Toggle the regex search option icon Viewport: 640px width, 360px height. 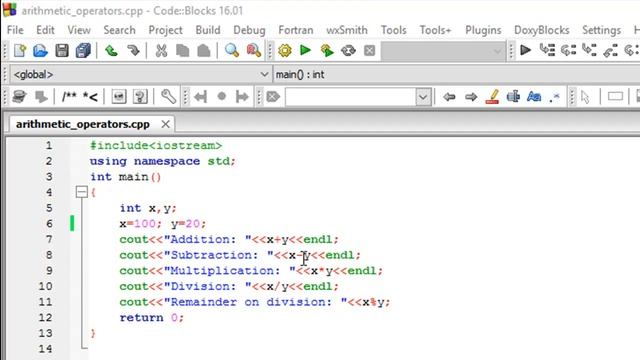click(555, 97)
